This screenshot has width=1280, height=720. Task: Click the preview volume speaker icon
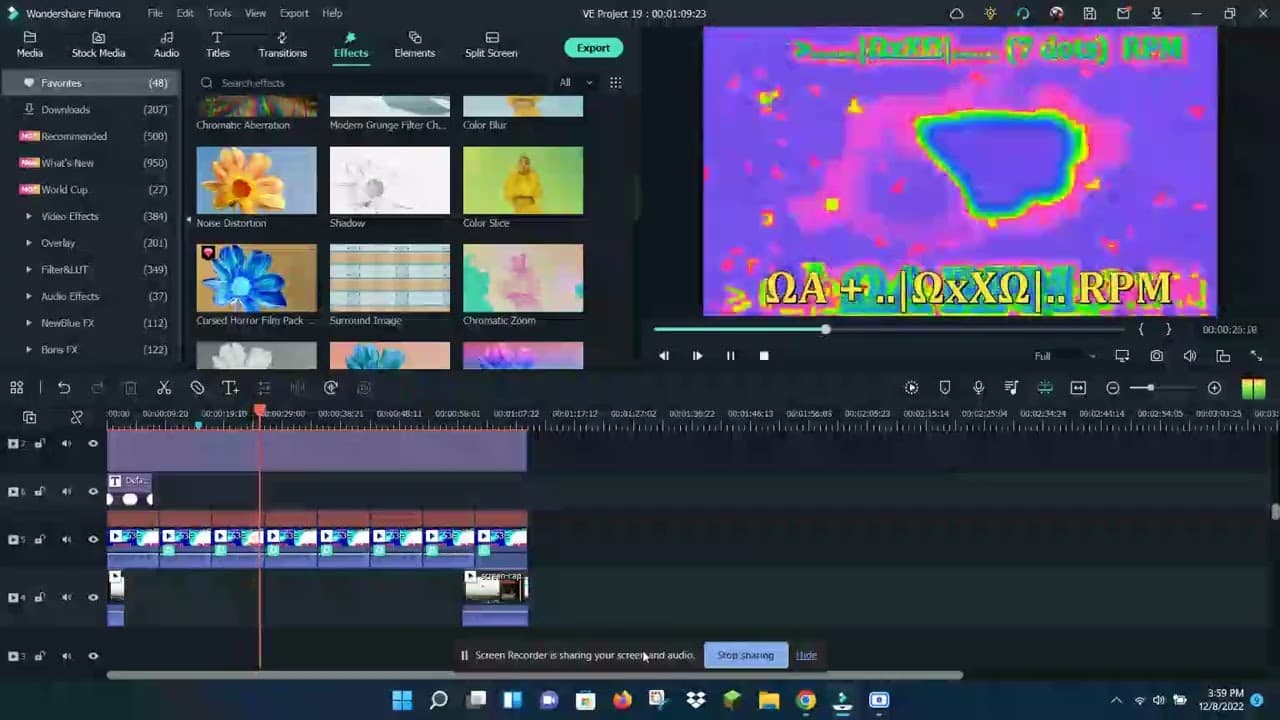[x=1190, y=356]
